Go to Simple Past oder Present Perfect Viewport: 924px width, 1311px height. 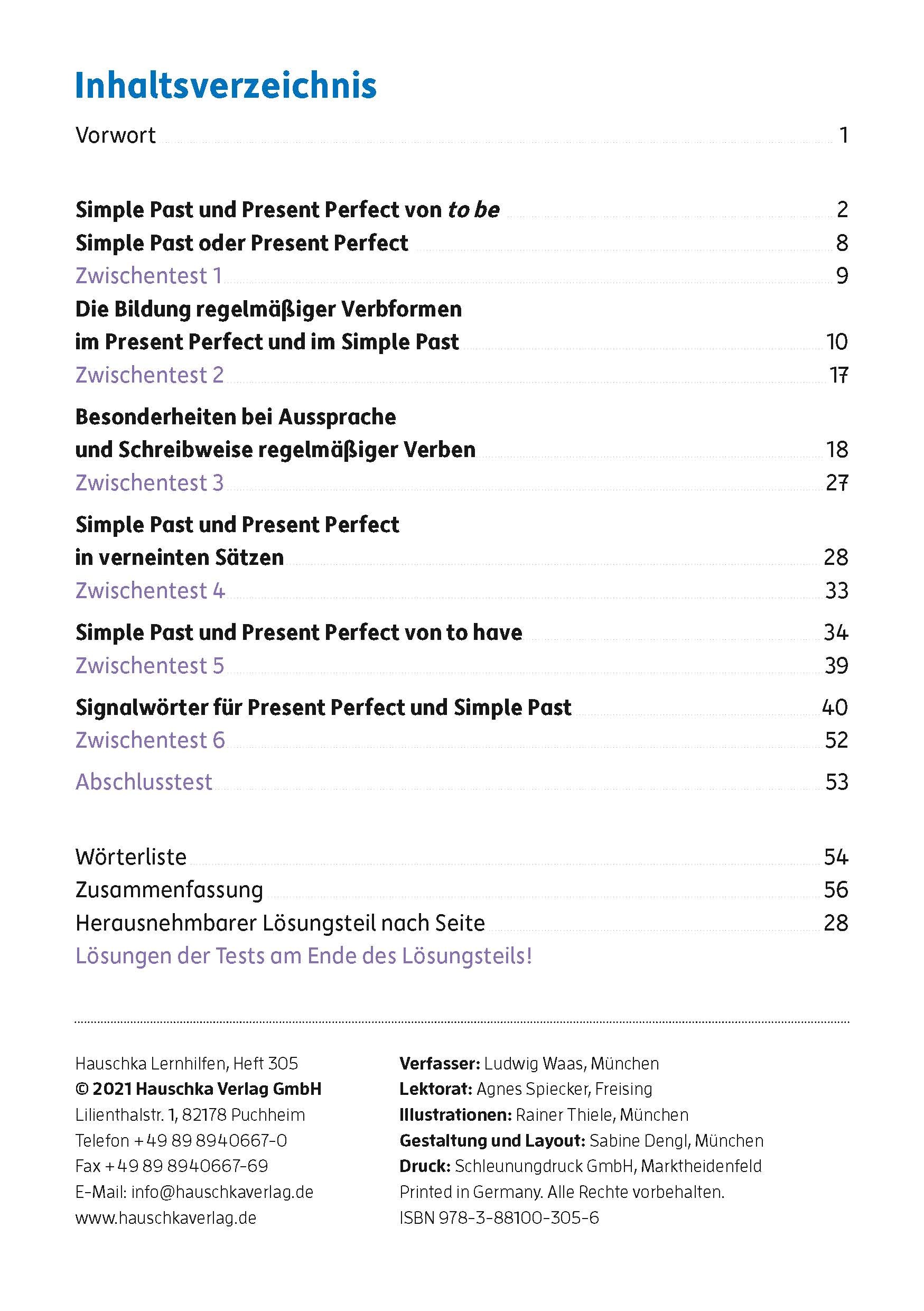tap(241, 243)
